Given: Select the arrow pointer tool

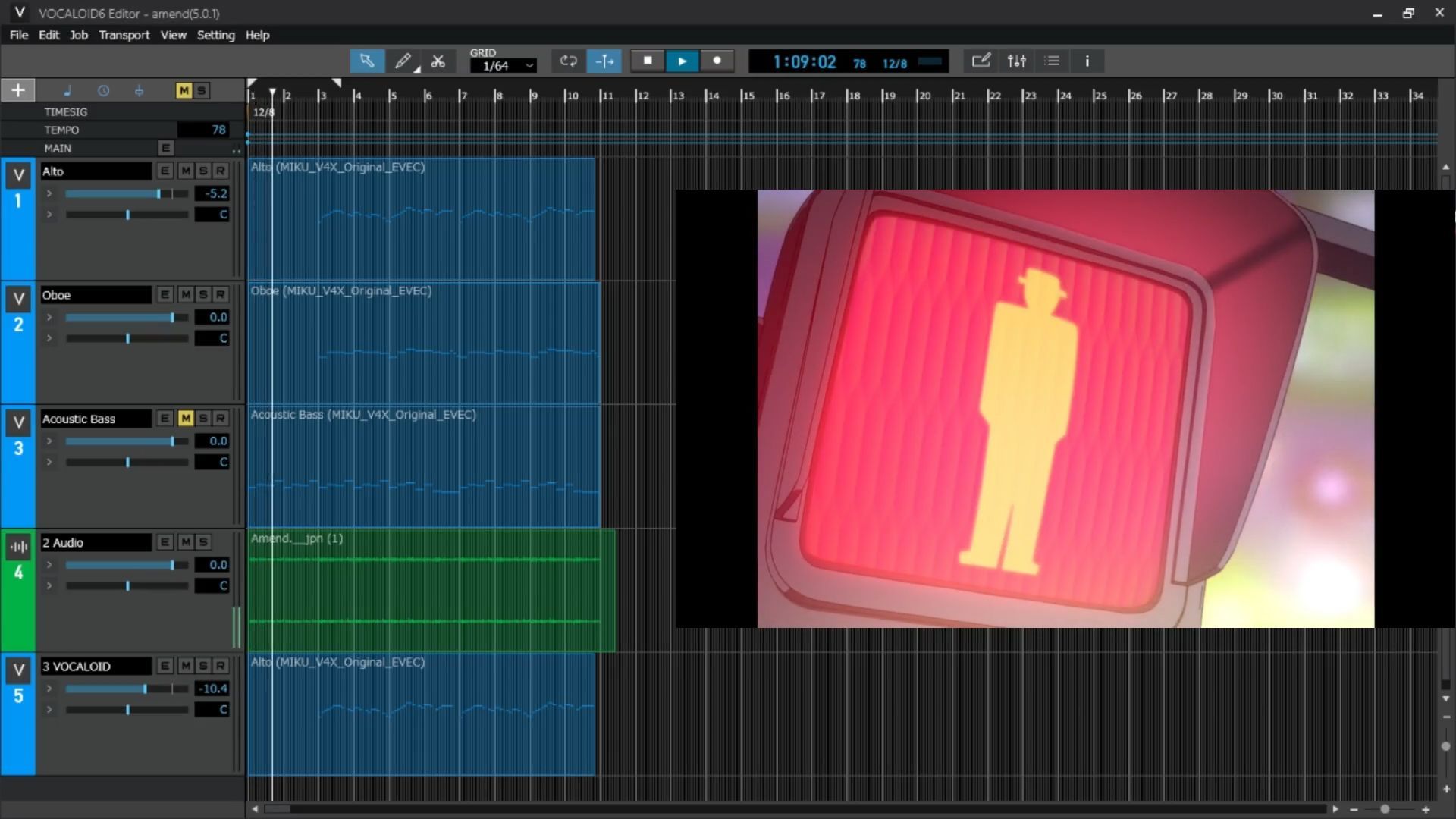Looking at the screenshot, I should pos(367,61).
